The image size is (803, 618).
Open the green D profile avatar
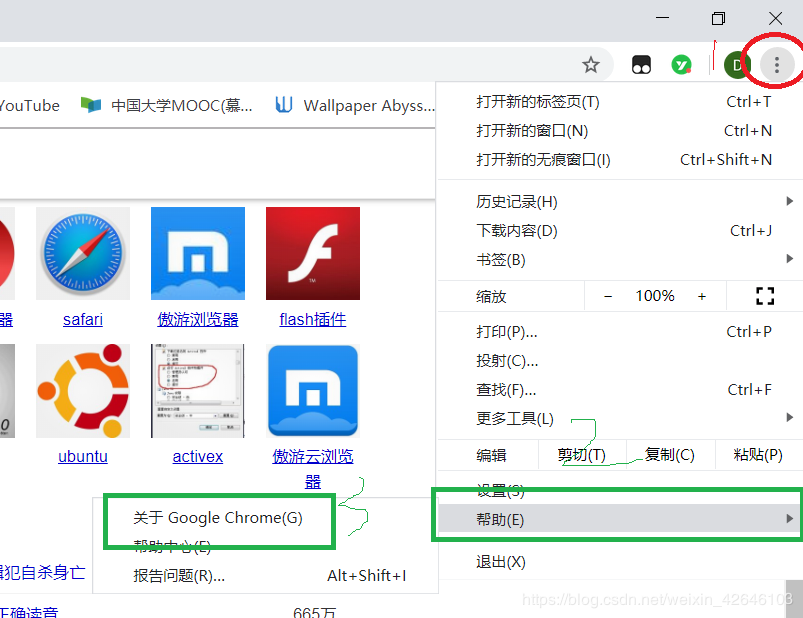(x=737, y=65)
